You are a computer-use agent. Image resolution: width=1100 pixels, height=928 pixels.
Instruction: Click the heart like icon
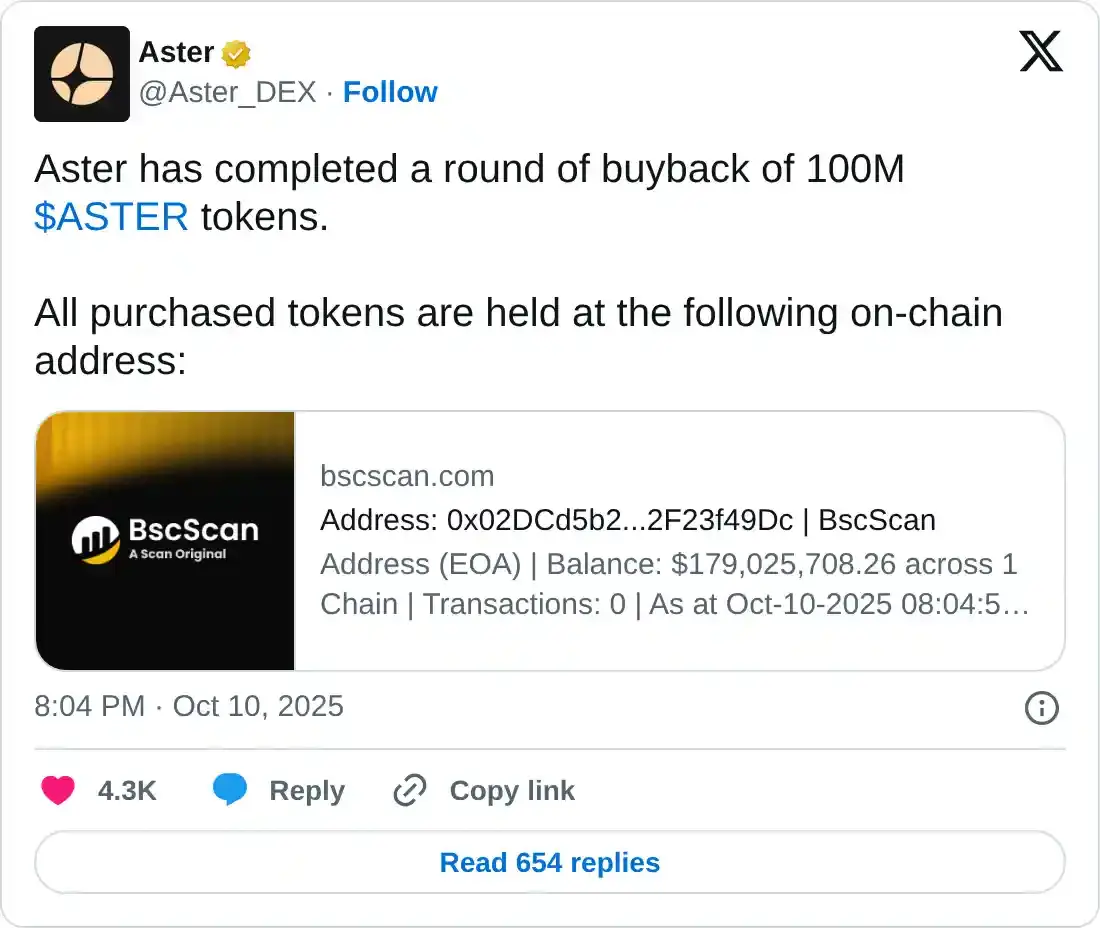click(x=58, y=790)
